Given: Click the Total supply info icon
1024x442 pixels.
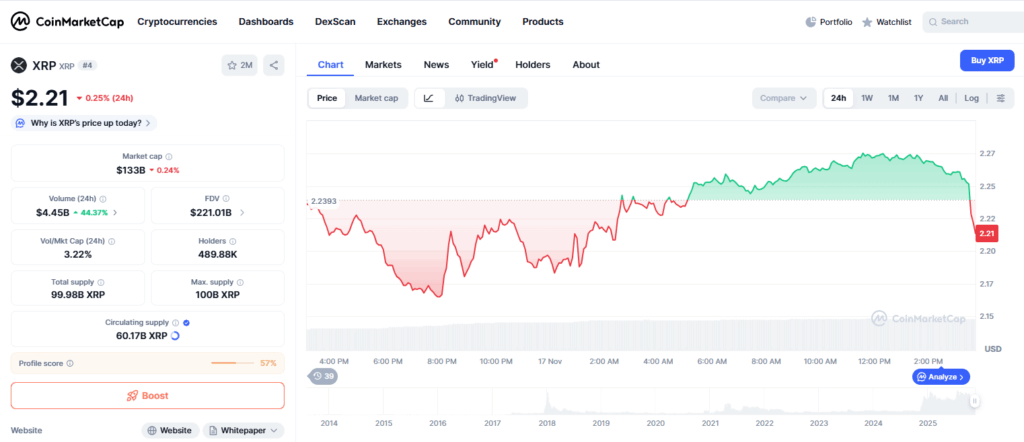Looking at the screenshot, I should (101, 283).
